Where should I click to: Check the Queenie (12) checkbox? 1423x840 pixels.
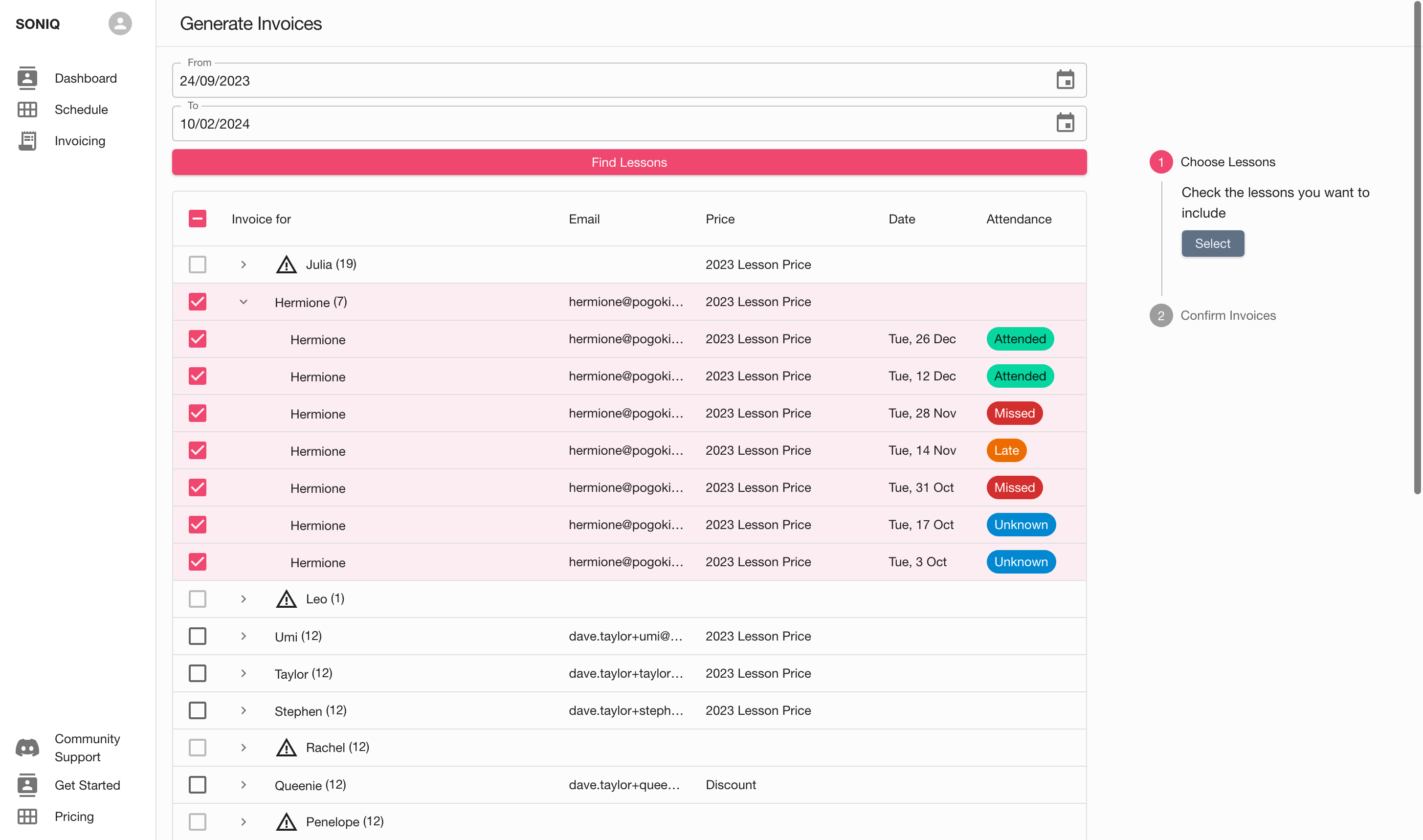pyautogui.click(x=197, y=785)
